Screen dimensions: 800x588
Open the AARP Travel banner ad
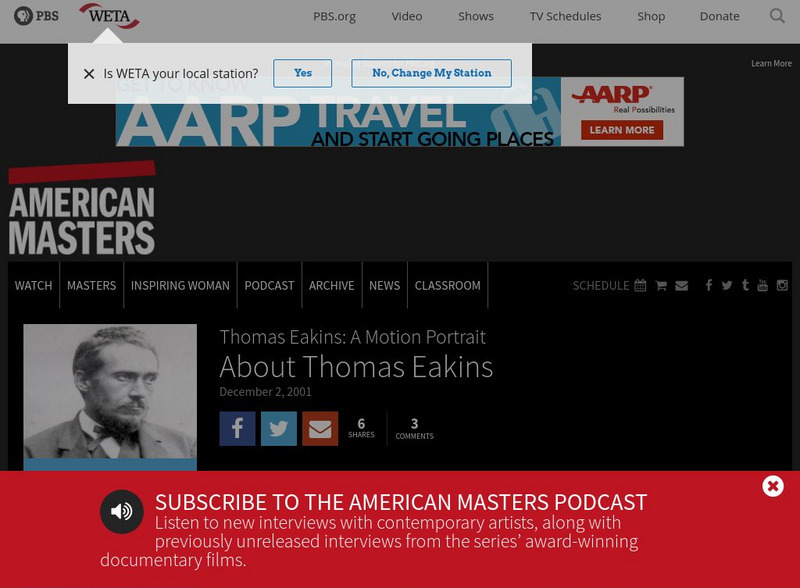click(x=399, y=112)
